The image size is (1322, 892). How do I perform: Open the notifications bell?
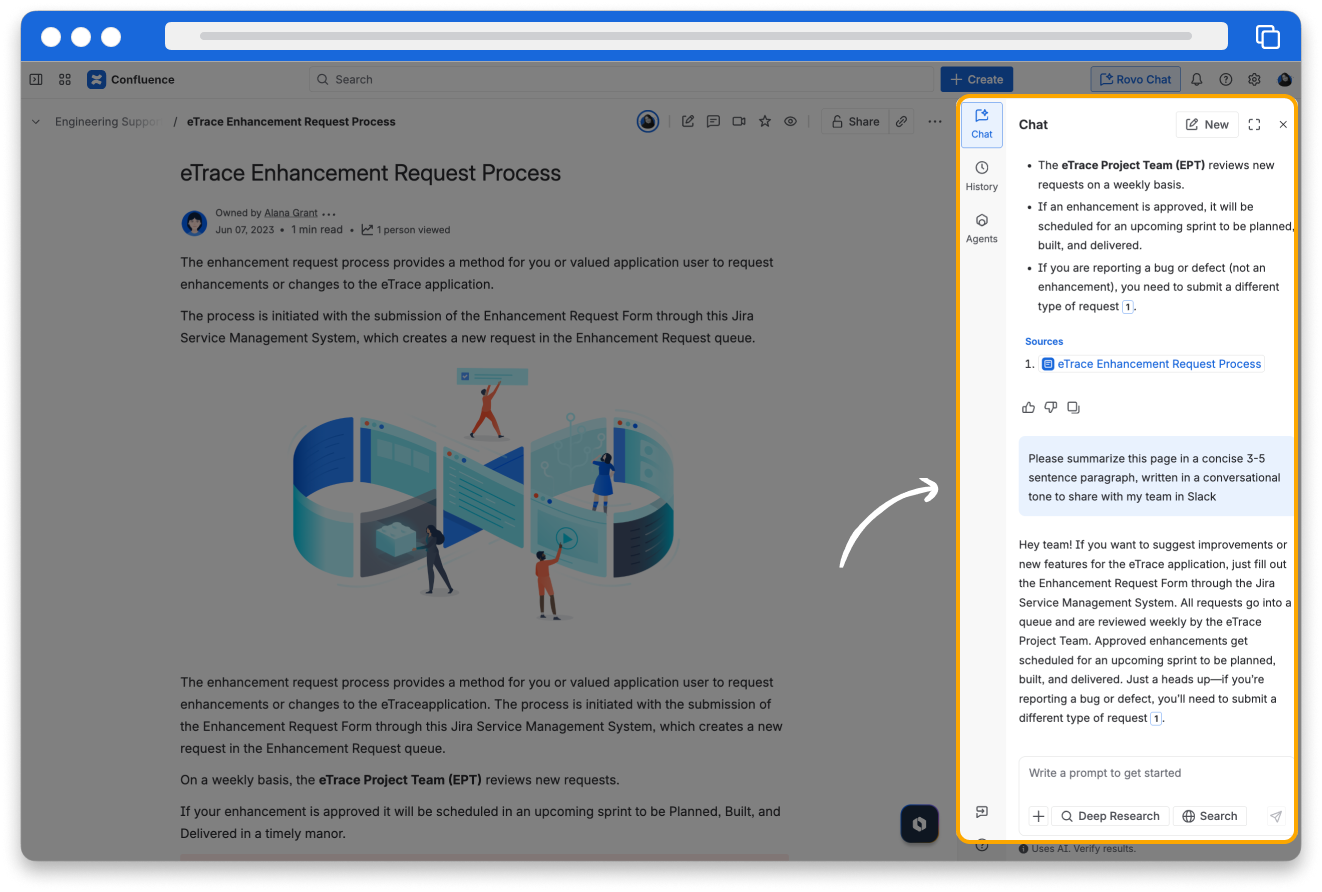[x=1197, y=79]
